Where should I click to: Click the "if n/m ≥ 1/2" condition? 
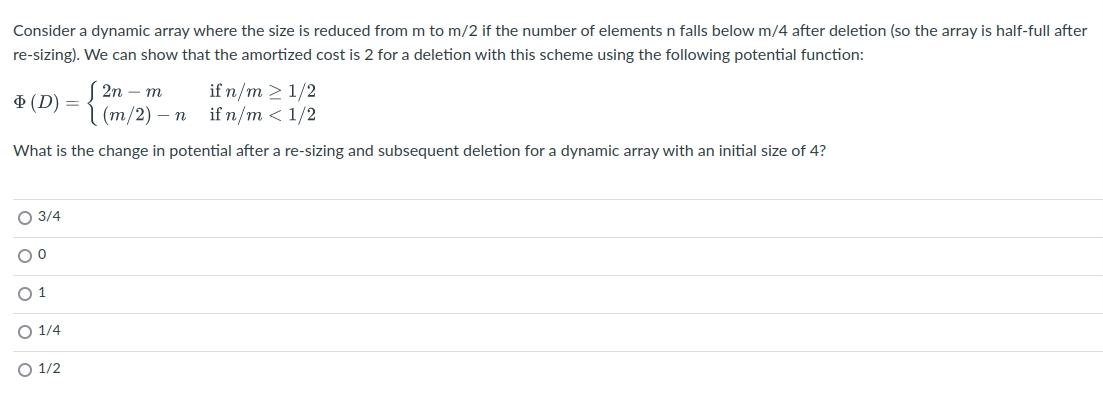point(262,91)
